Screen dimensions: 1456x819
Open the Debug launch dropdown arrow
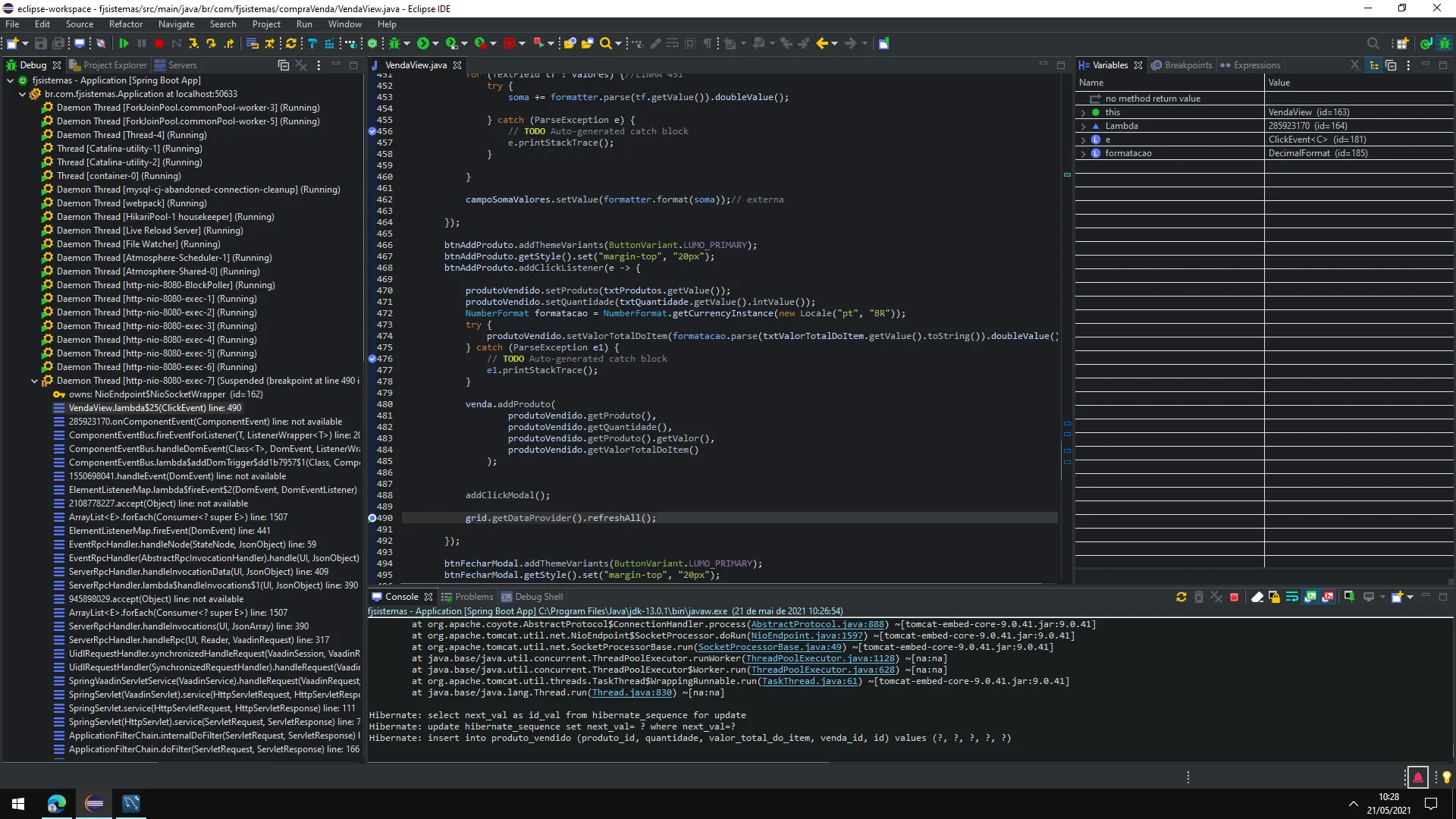[407, 44]
